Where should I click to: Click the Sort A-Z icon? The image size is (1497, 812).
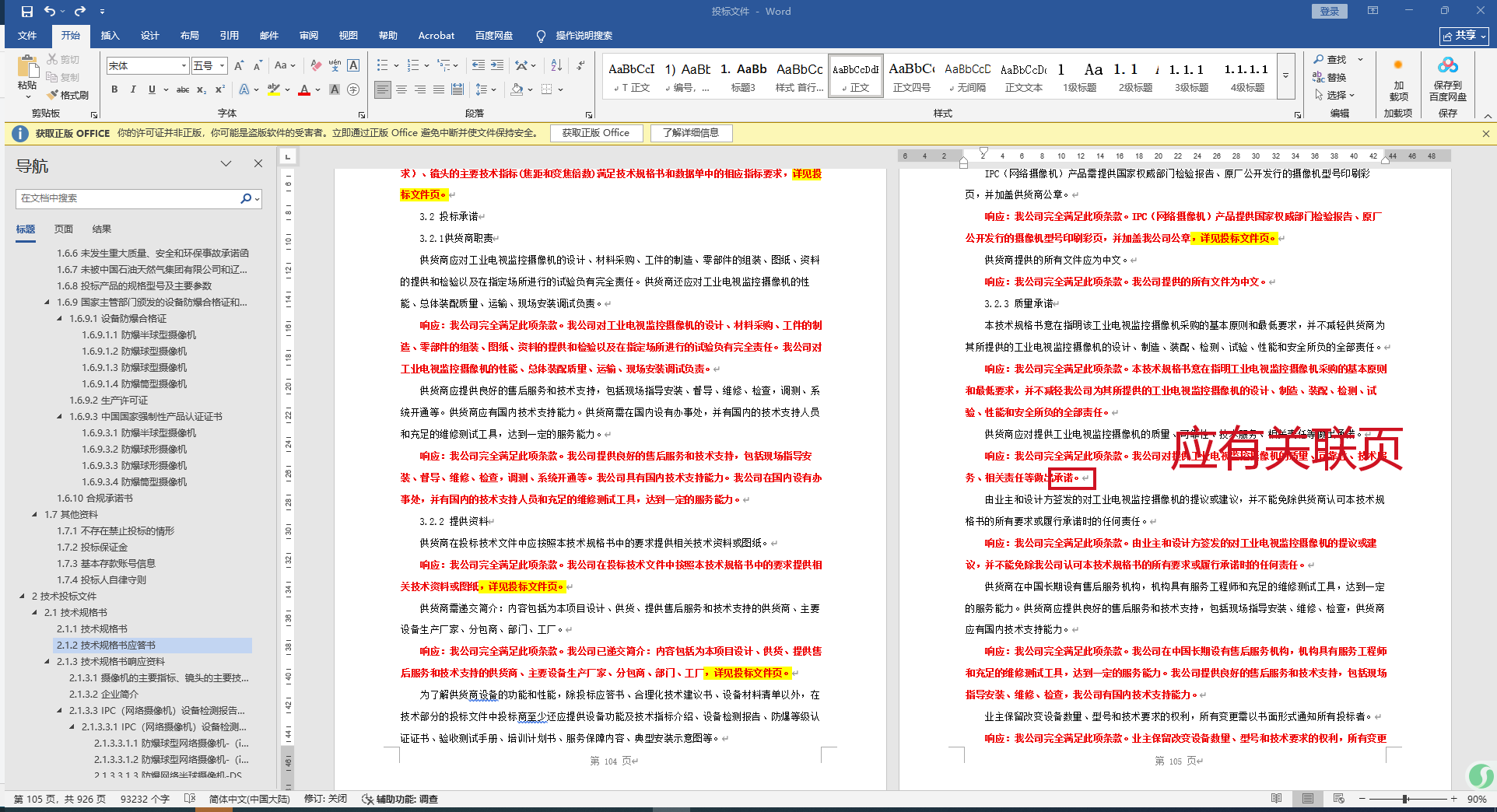[556, 66]
